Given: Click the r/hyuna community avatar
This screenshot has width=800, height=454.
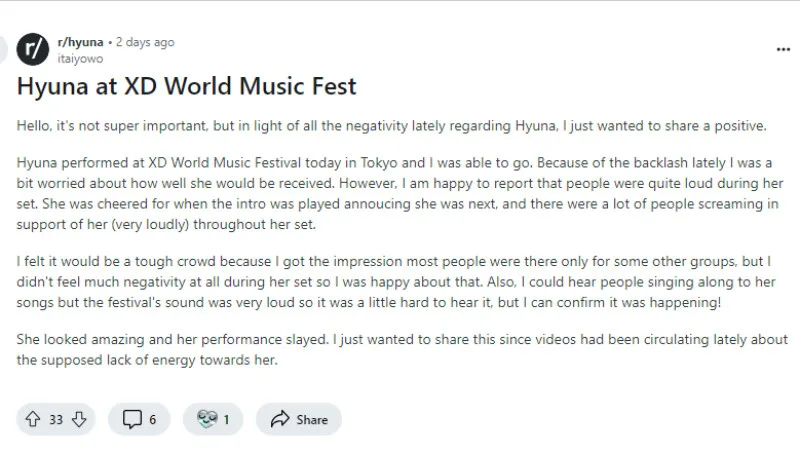Looking at the screenshot, I should 33,49.
